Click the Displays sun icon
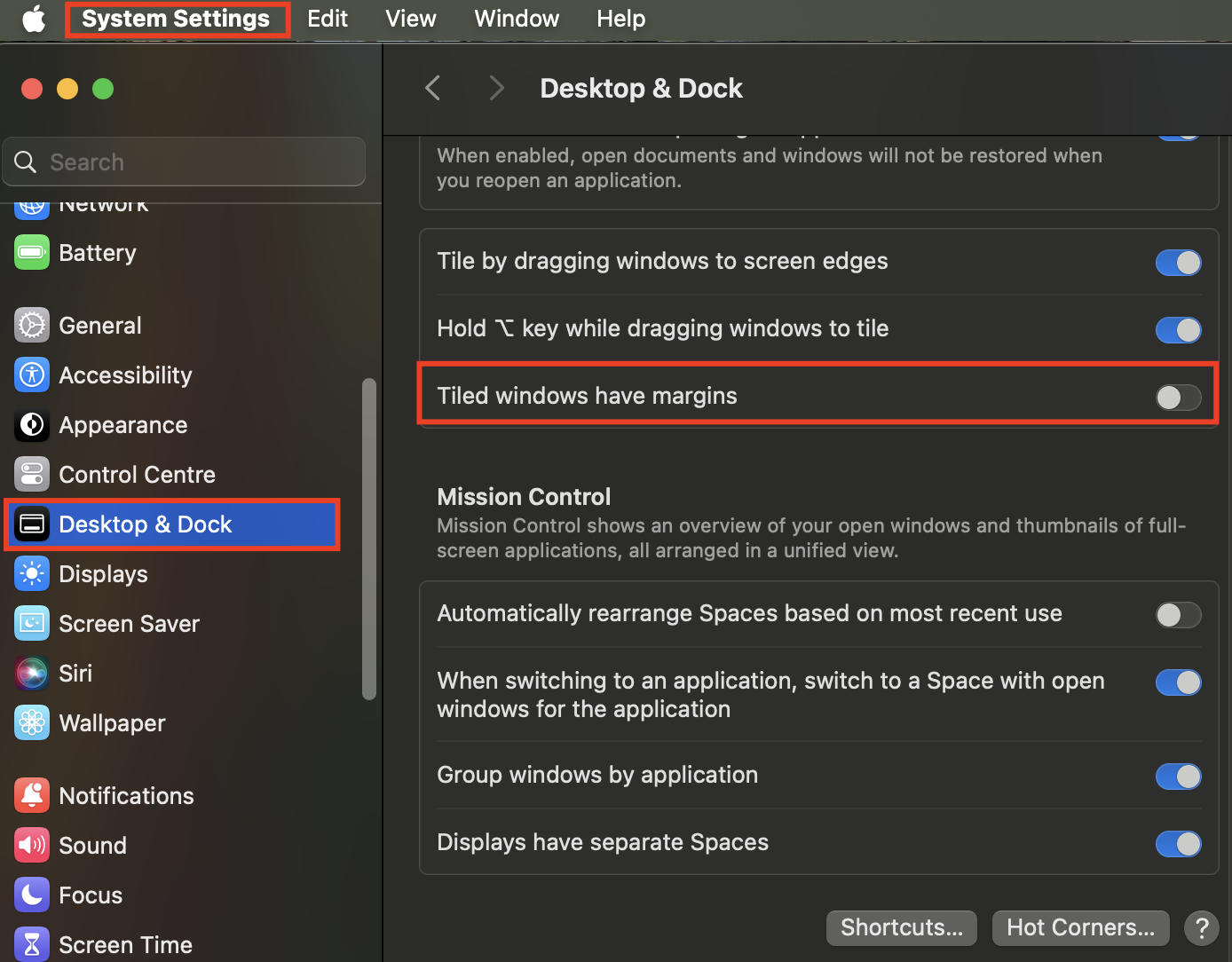This screenshot has width=1232, height=962. tap(32, 574)
